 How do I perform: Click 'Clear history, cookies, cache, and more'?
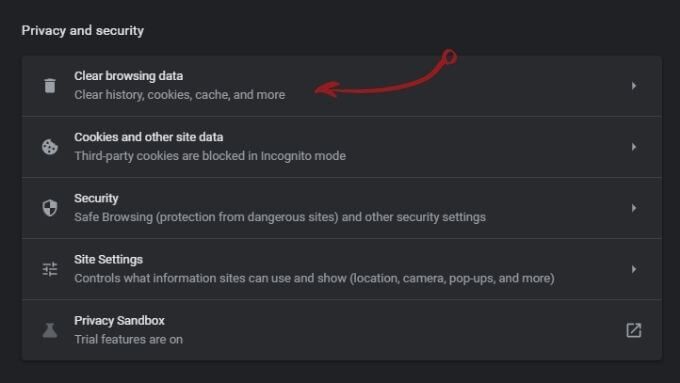tap(180, 95)
